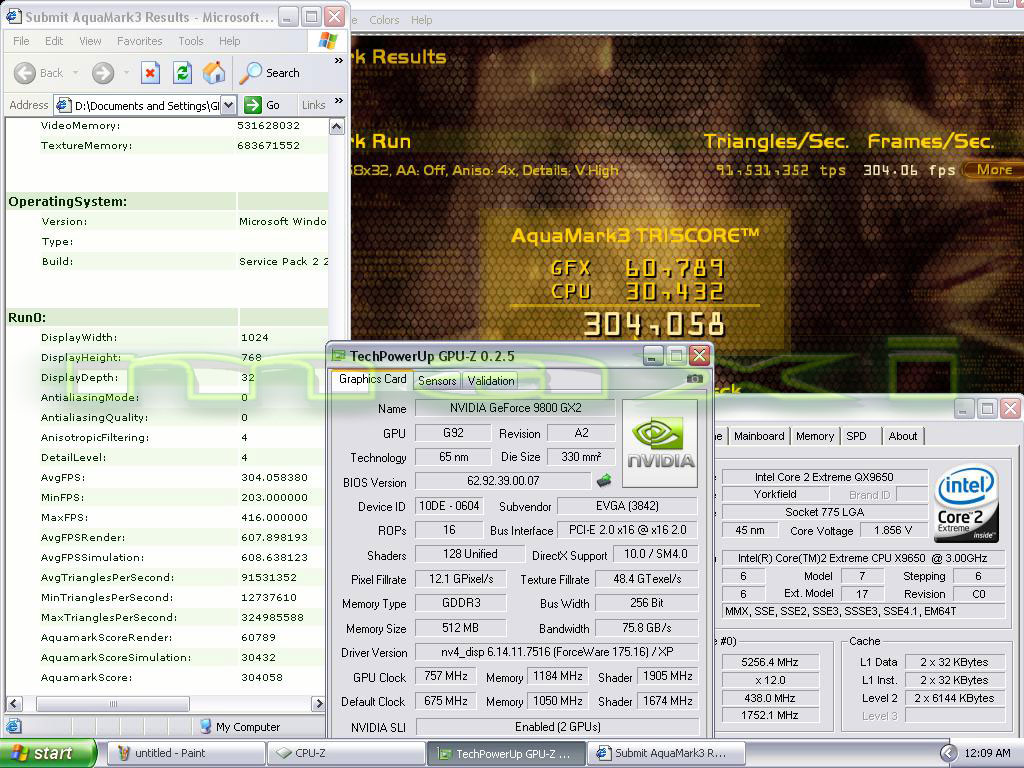The image size is (1024, 768).
Task: Open the Search pane in IE
Action: click(270, 72)
